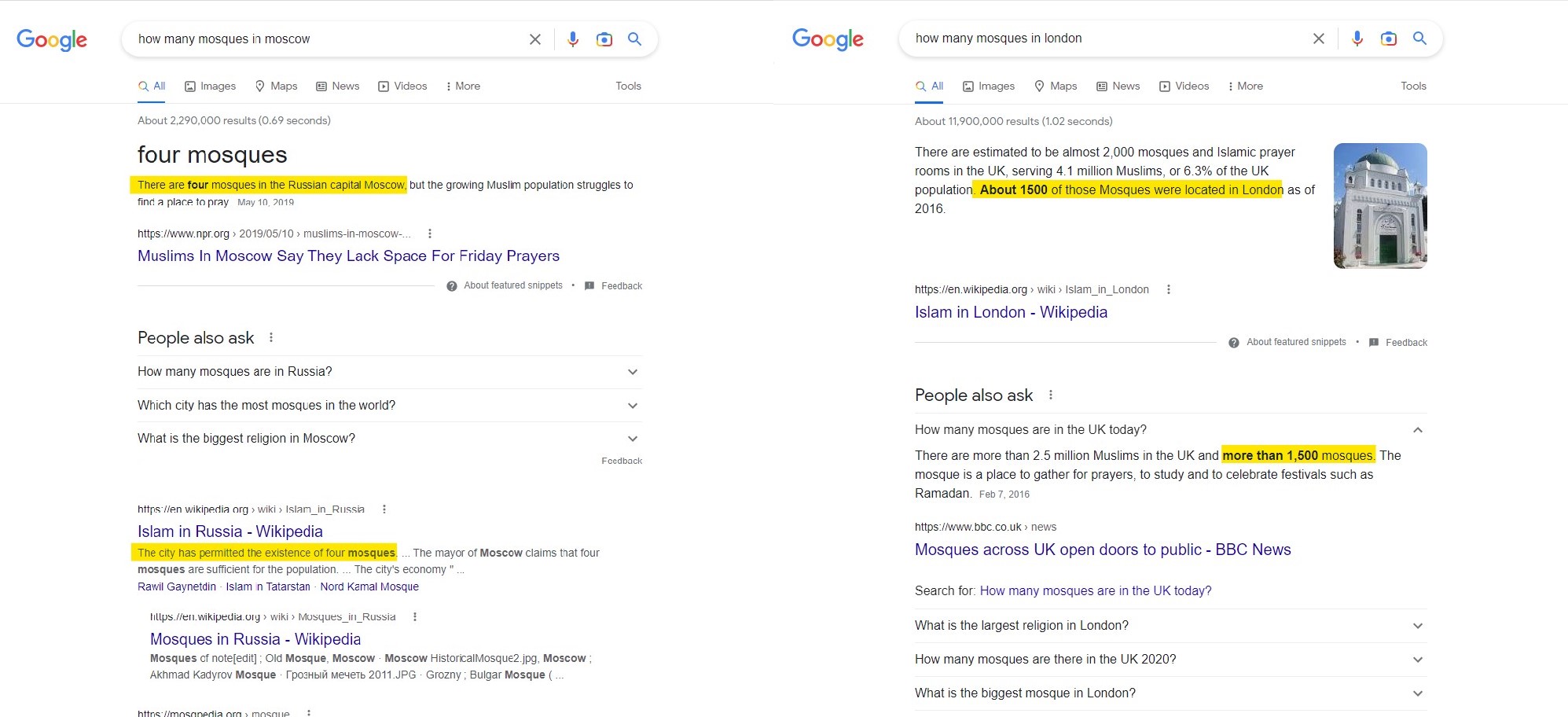This screenshot has width=1568, height=717.
Task: Switch to Images tab in the London search
Action: [x=989, y=86]
